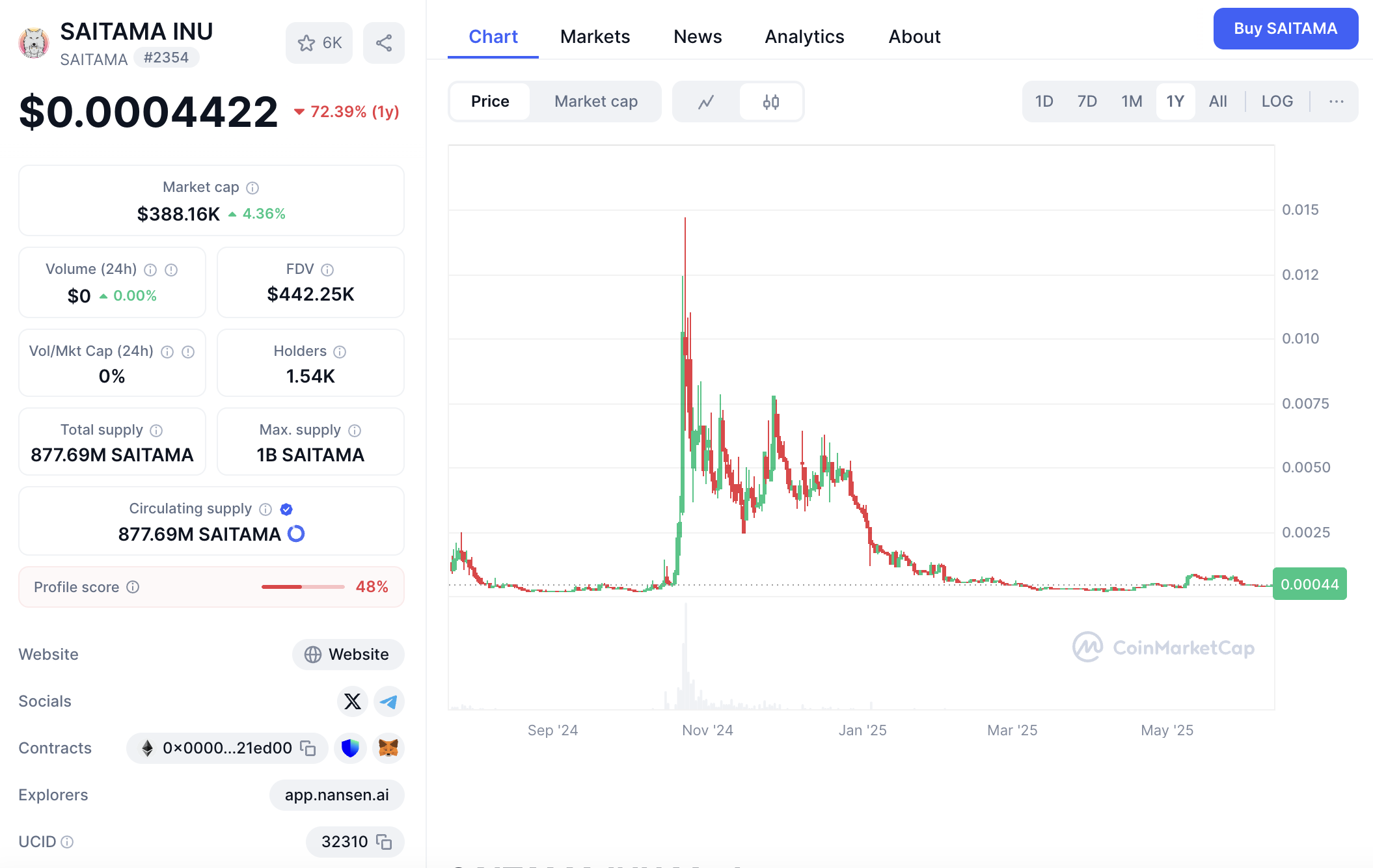Open Profile score info icon
The height and width of the screenshot is (868, 1373).
[x=133, y=587]
